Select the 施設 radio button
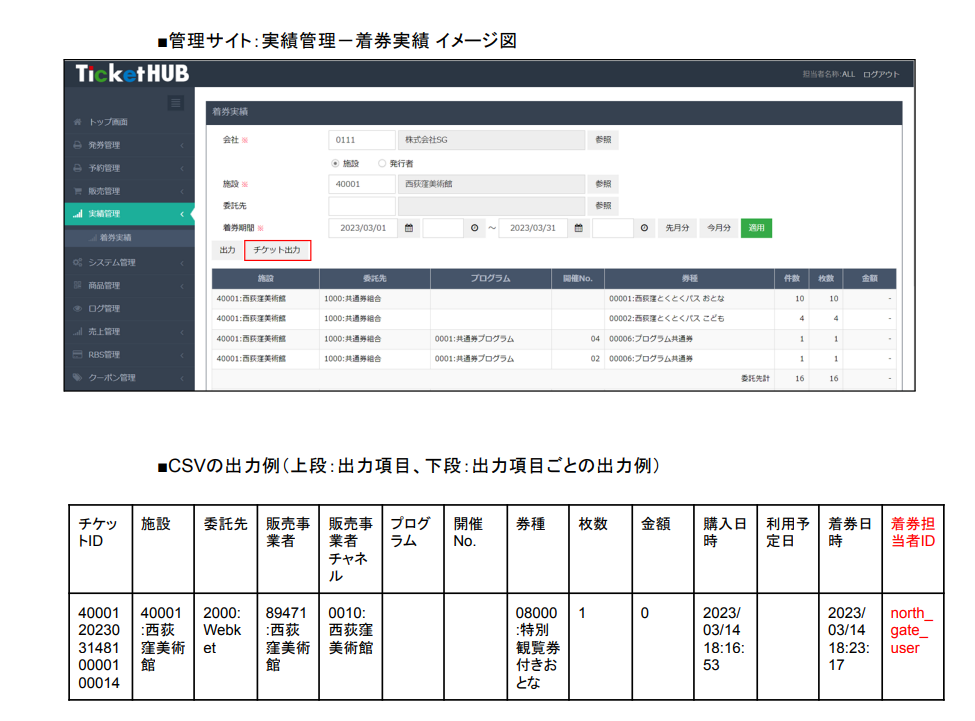This screenshot has height=721, width=975. point(335,163)
